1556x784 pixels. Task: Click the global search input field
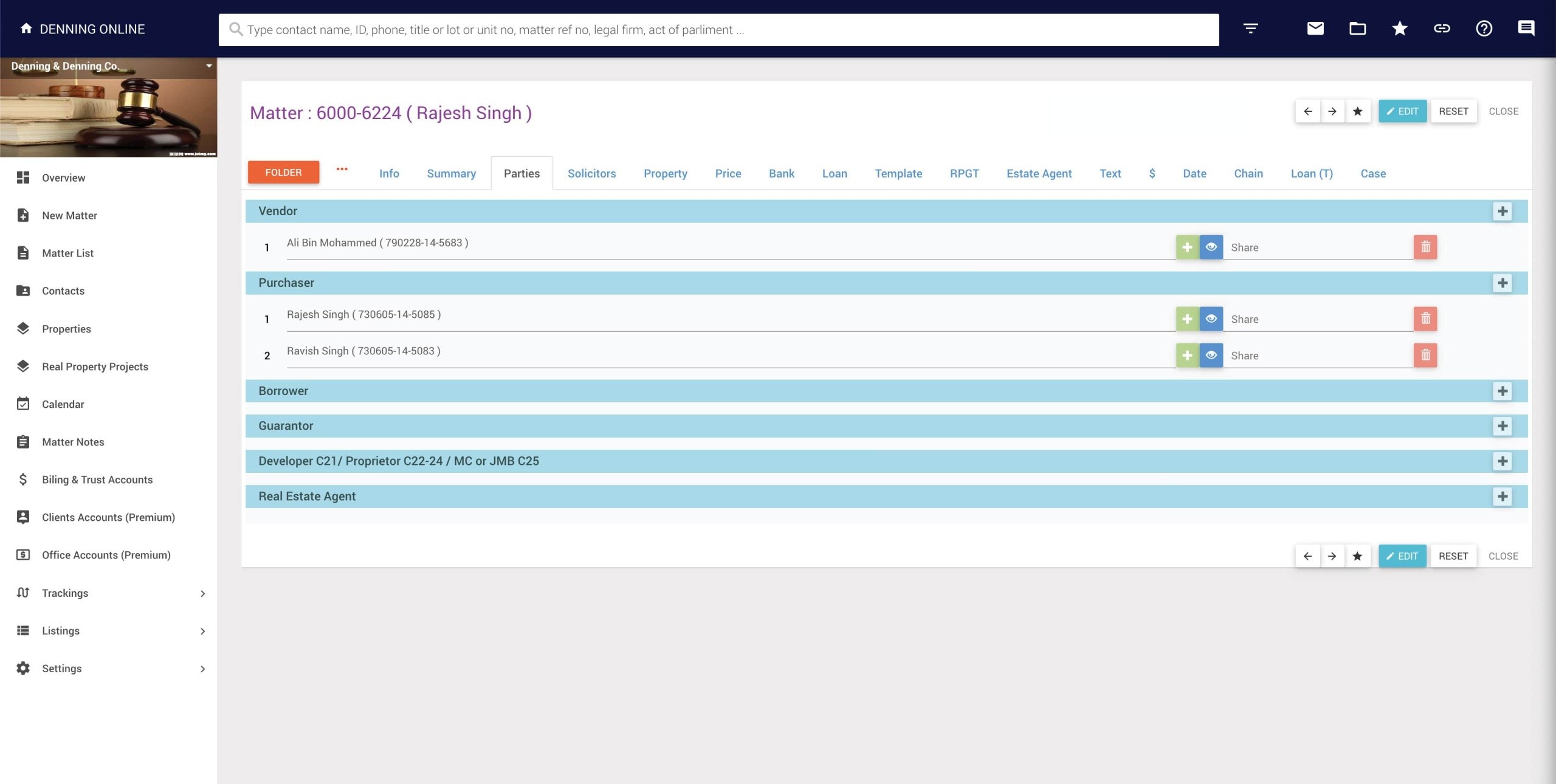(x=717, y=30)
